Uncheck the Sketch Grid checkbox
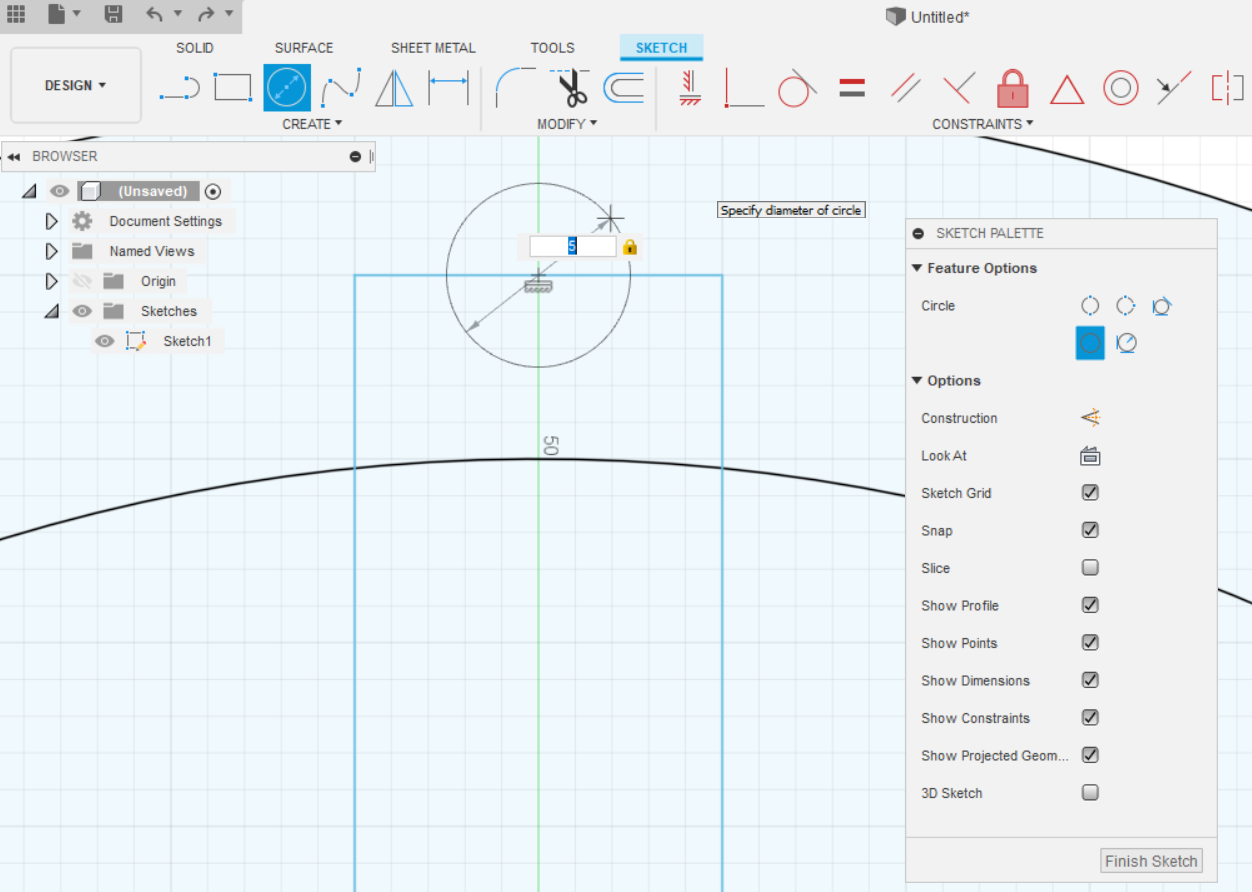Viewport: 1252px width, 892px height. click(1090, 493)
